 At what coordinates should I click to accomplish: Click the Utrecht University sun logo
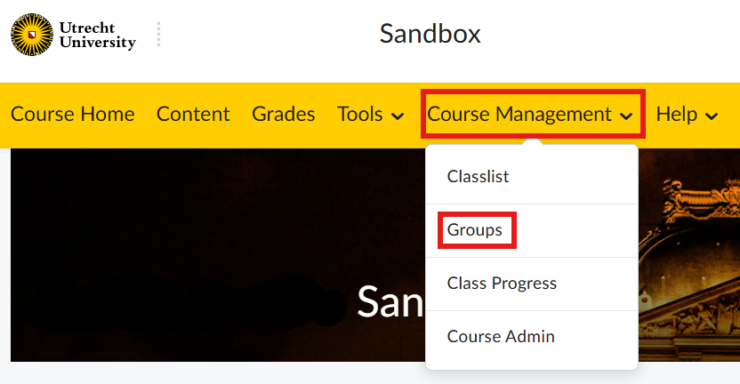(32, 34)
